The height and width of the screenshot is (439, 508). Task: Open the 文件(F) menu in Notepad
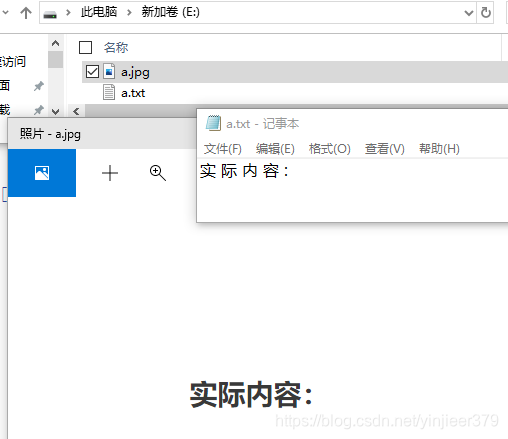(223, 149)
